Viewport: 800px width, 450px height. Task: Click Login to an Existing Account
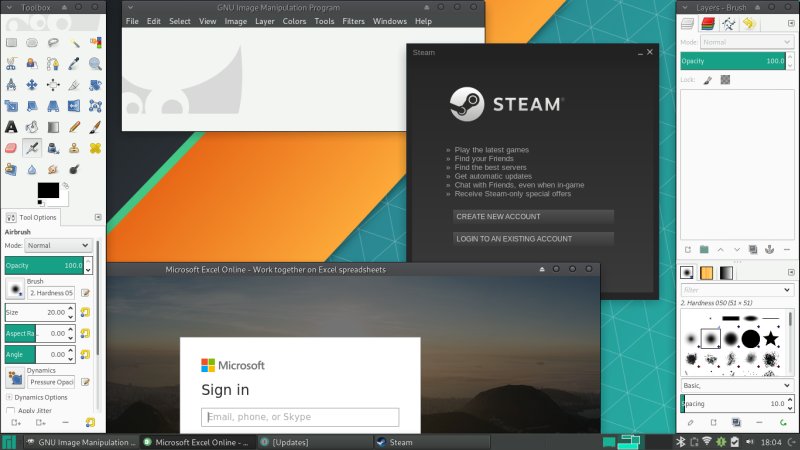click(x=533, y=239)
